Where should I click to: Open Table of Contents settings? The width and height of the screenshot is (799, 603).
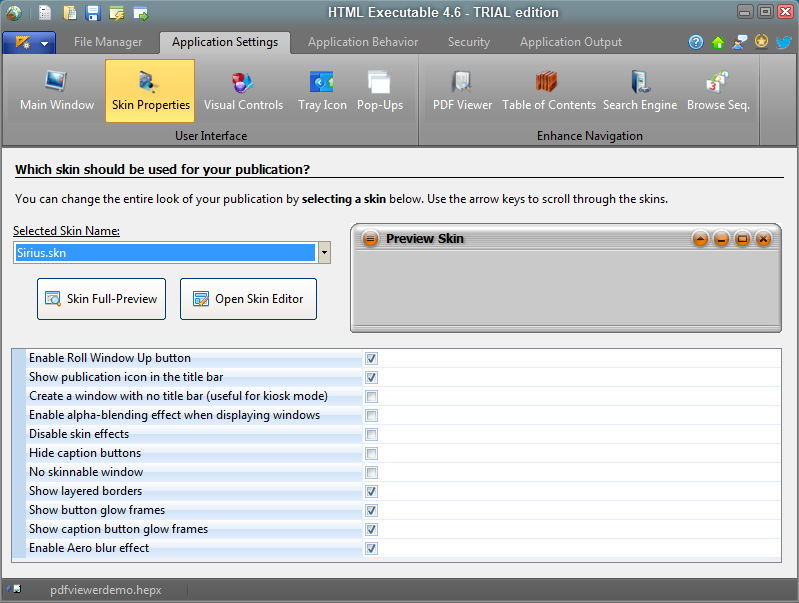coord(548,91)
